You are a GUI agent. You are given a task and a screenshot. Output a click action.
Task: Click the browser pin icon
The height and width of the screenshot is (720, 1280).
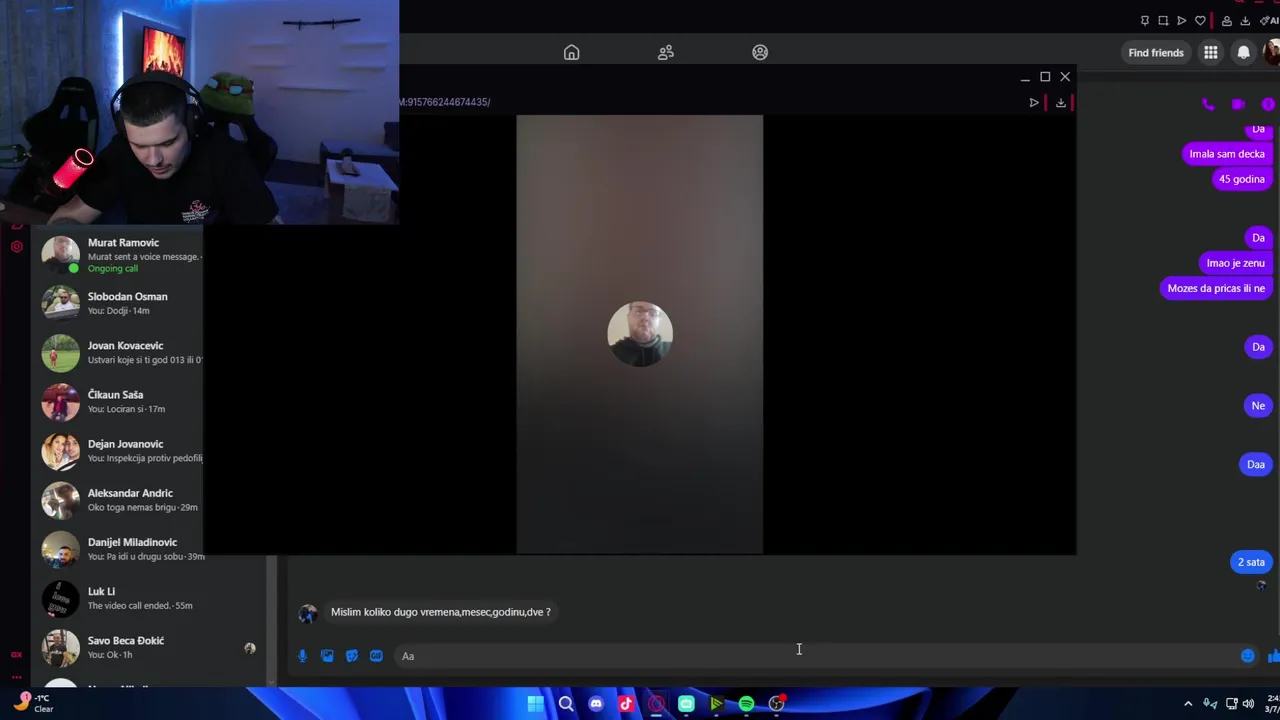point(1145,21)
